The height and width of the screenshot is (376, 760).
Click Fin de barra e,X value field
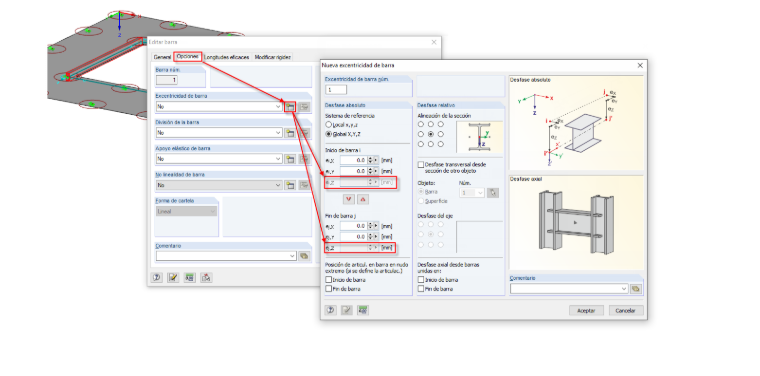pyautogui.click(x=353, y=226)
